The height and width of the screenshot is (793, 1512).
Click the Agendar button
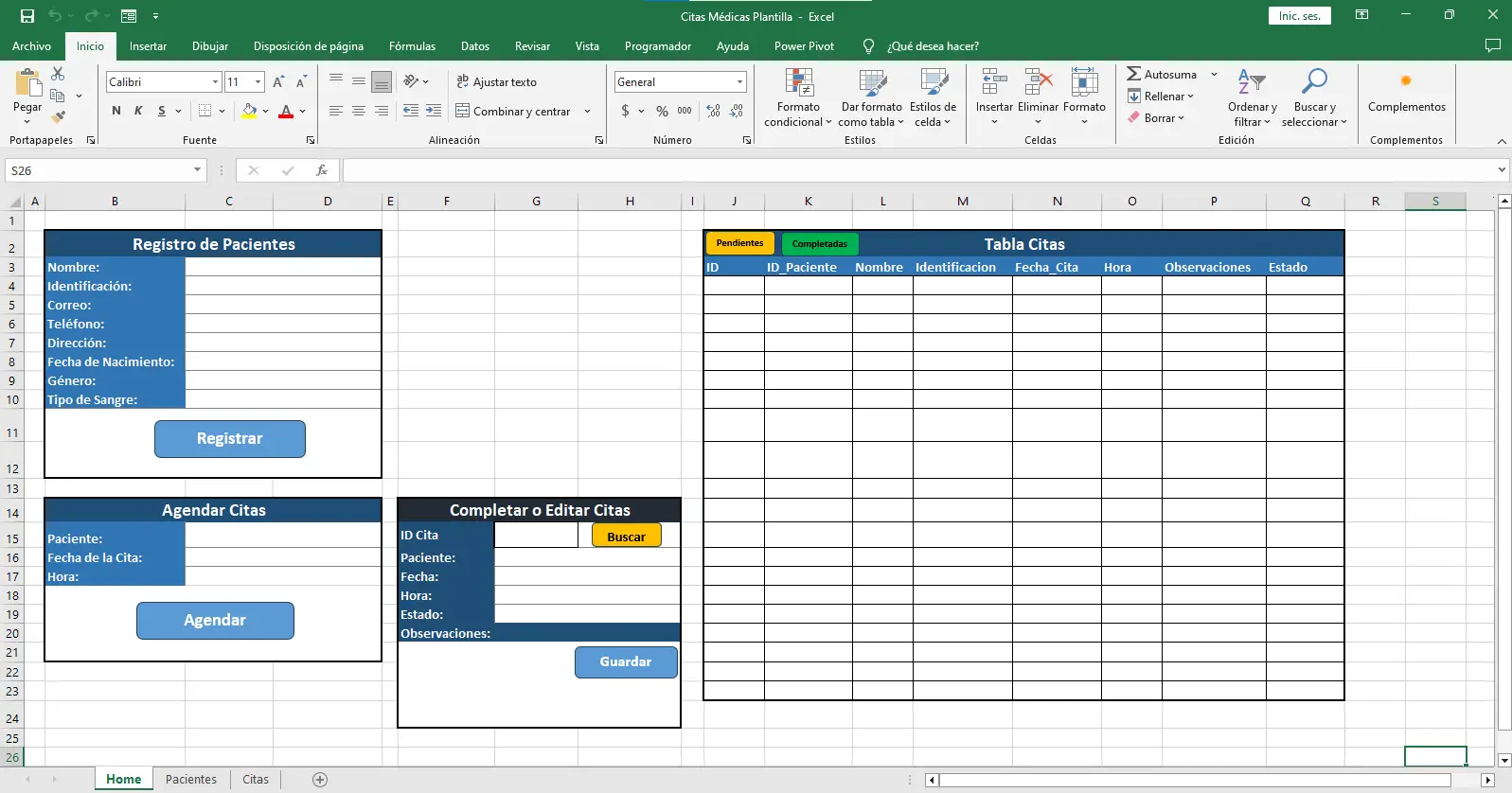(215, 621)
